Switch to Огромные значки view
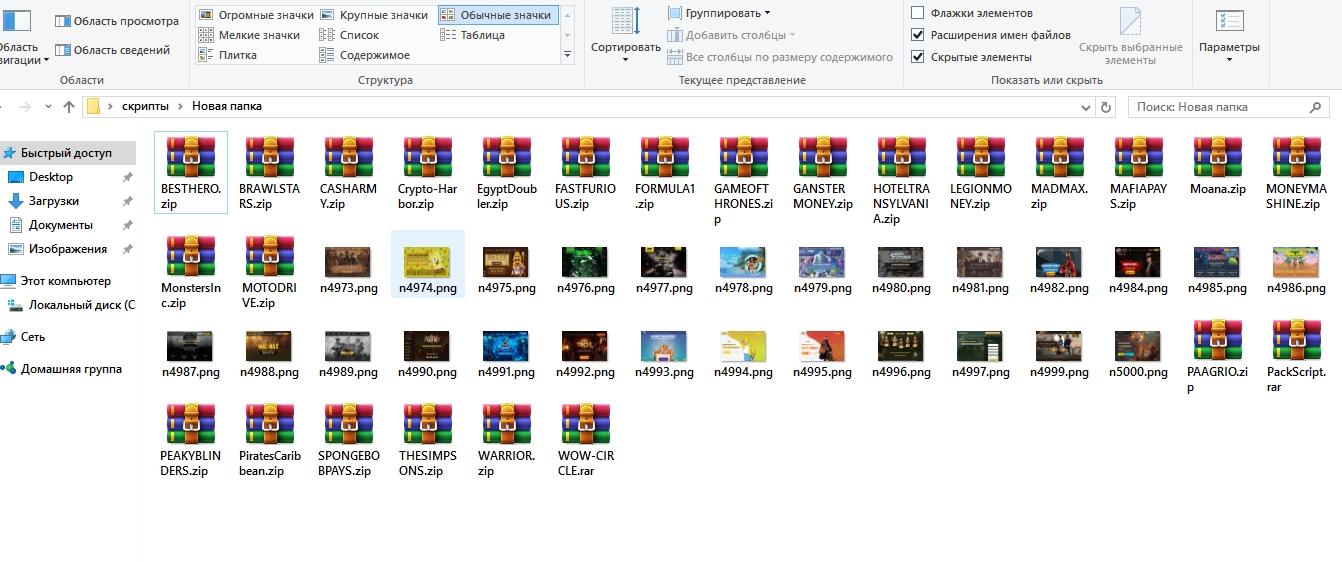The width and height of the screenshot is (1342, 562). pos(256,15)
